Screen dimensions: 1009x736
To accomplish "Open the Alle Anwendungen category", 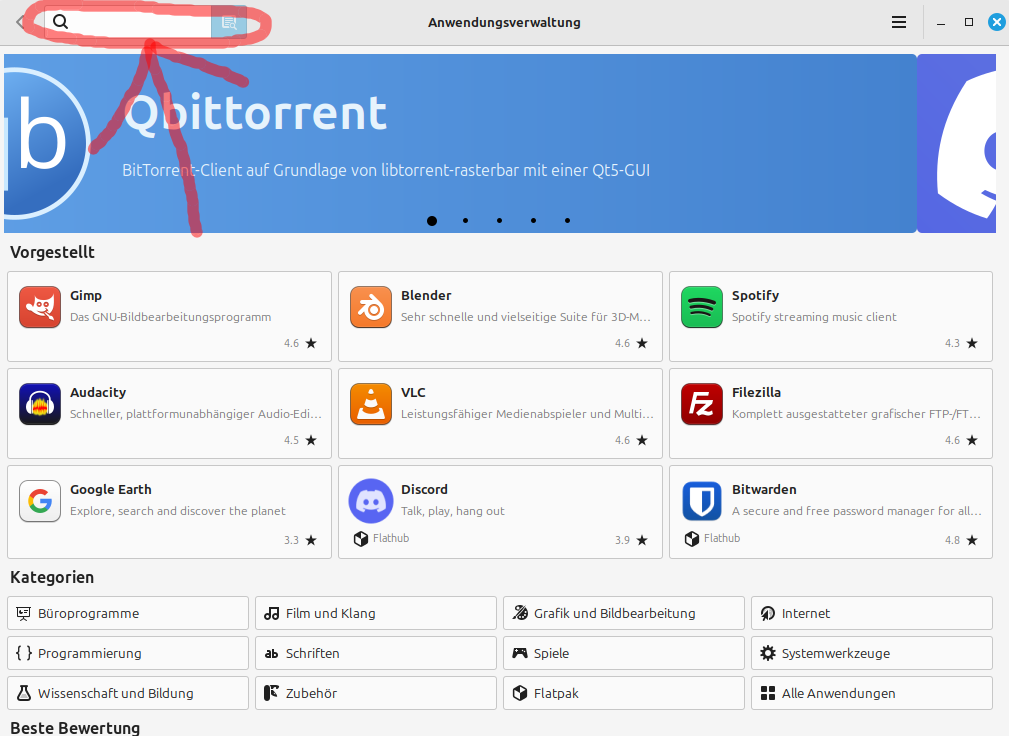I will click(872, 693).
